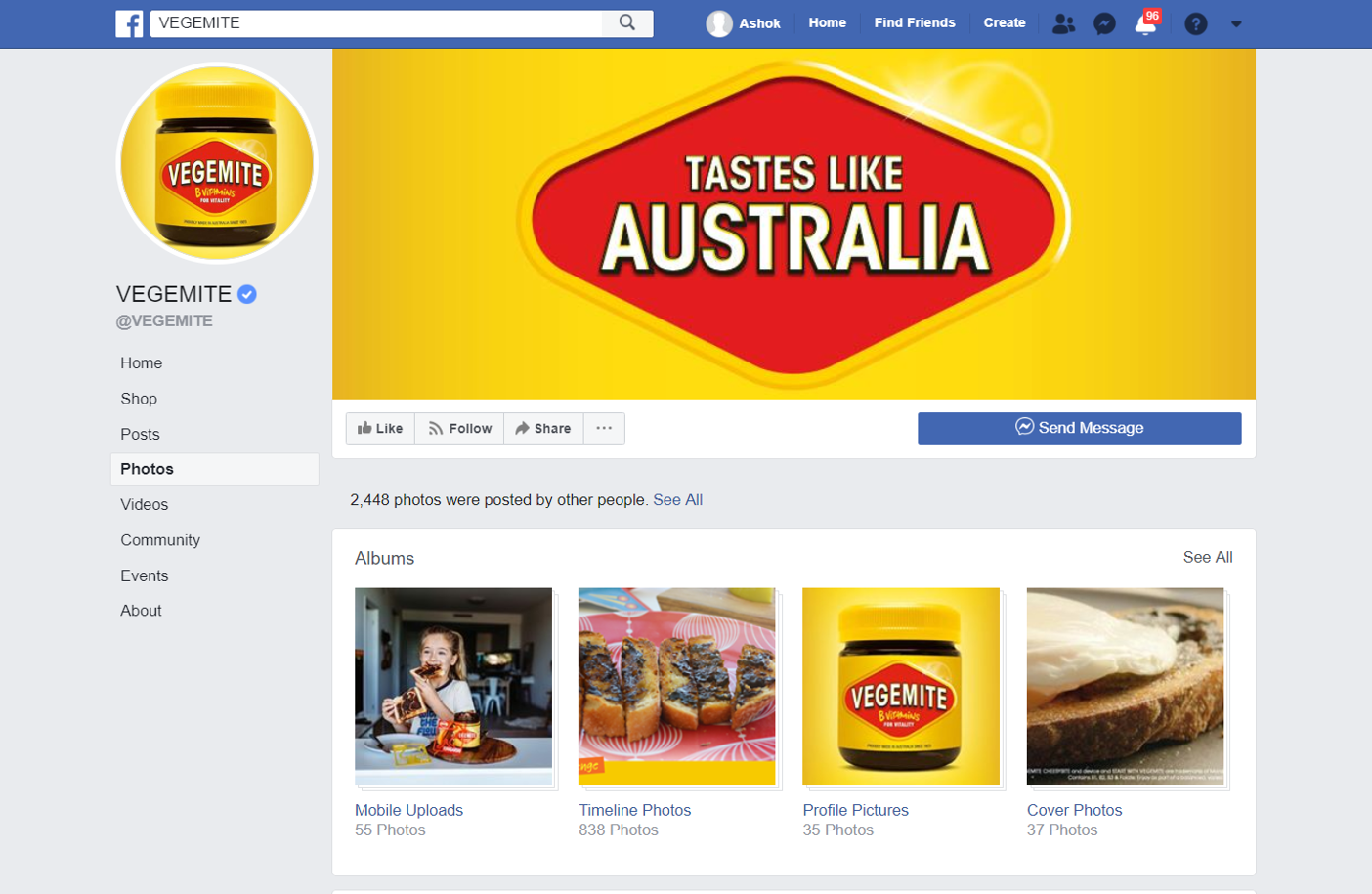This screenshot has height=894, width=1372.
Task: Go to Home in the top bar
Action: pyautogui.click(x=827, y=22)
